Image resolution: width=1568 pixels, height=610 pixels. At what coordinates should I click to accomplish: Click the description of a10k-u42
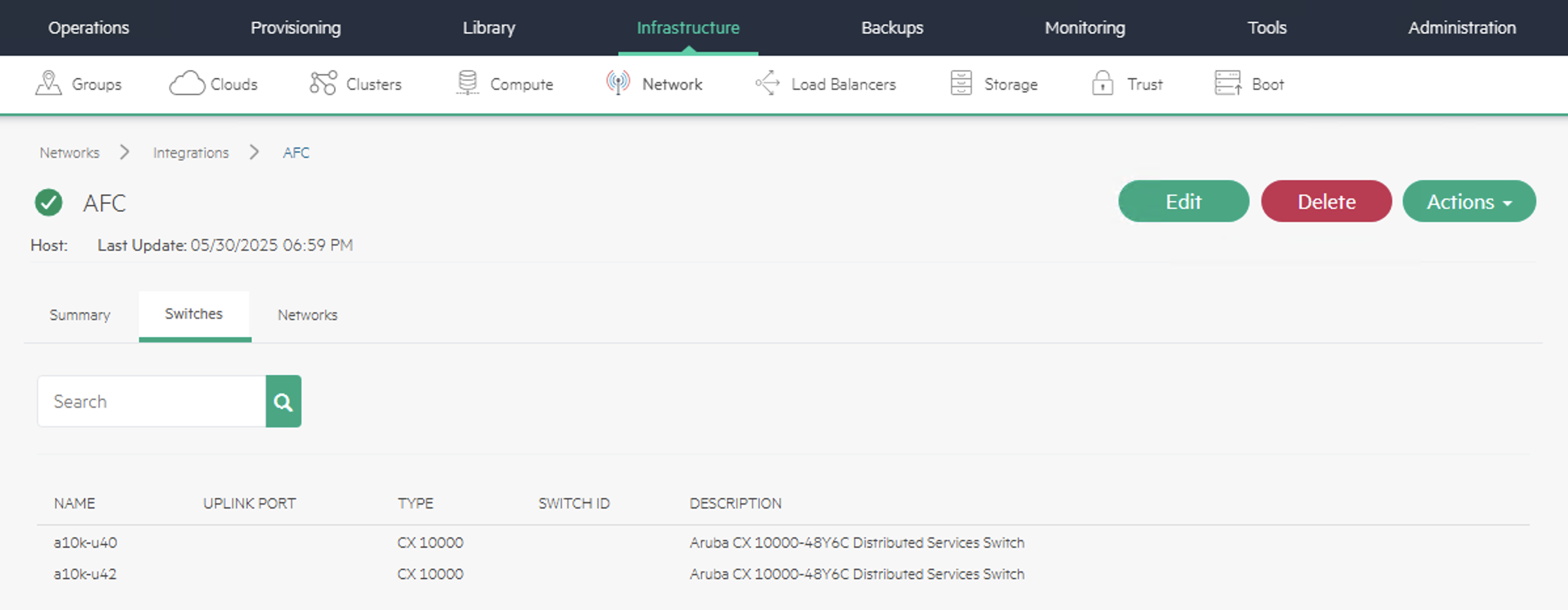point(857,574)
